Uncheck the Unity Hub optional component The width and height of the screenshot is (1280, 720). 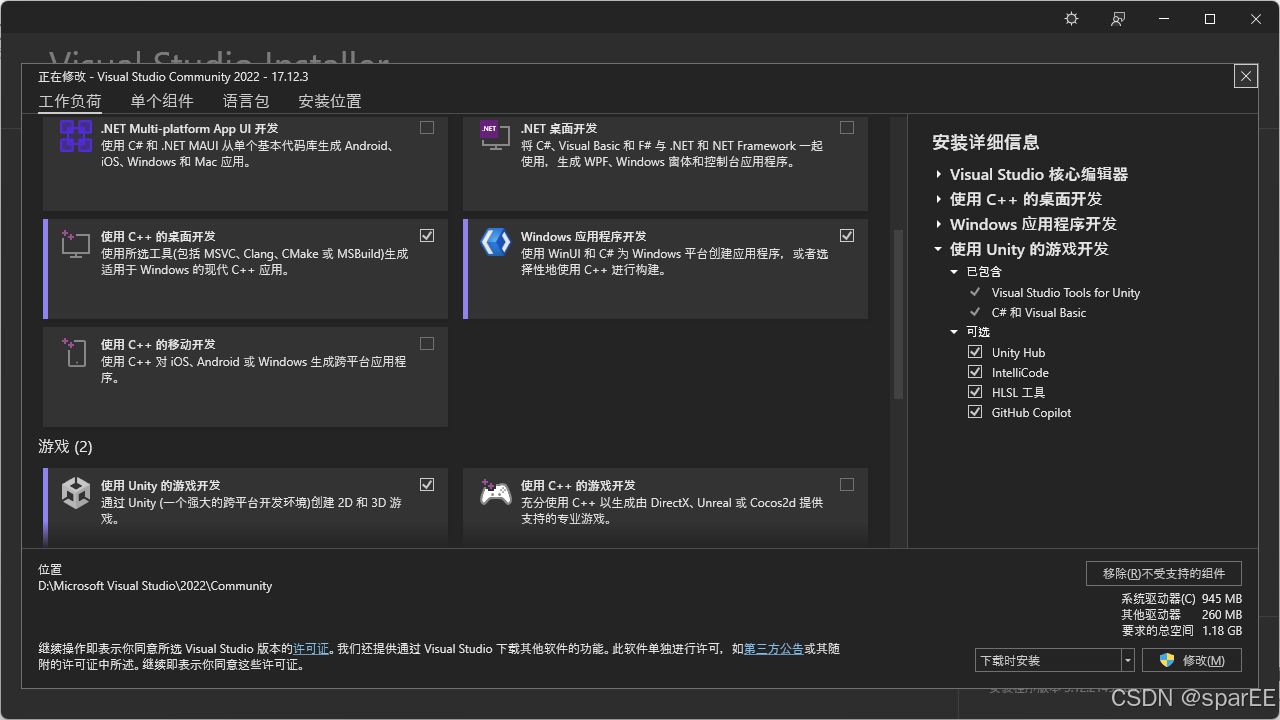[x=975, y=352]
